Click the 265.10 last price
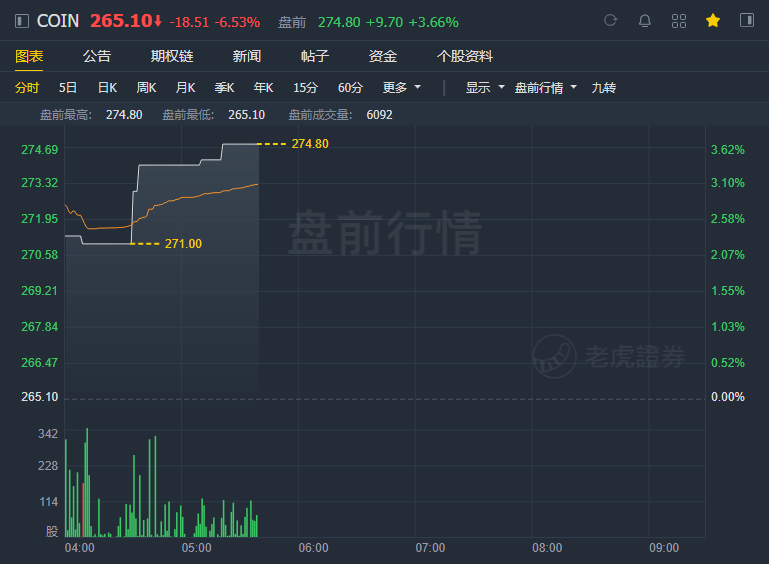This screenshot has height=564, width=769. pyautogui.click(x=122, y=21)
